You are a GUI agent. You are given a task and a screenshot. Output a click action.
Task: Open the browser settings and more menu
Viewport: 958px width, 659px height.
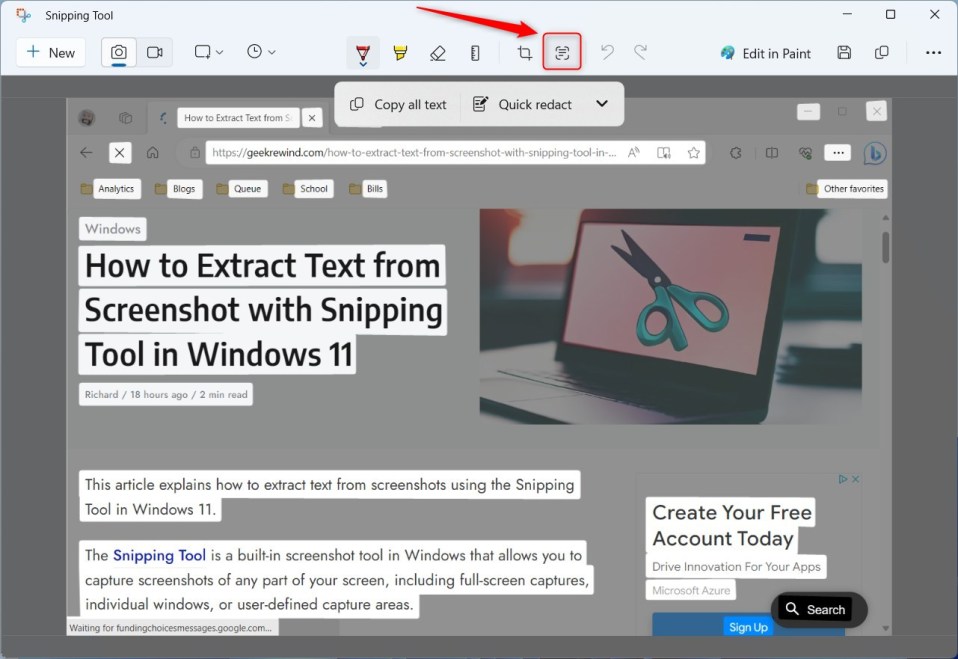(838, 153)
